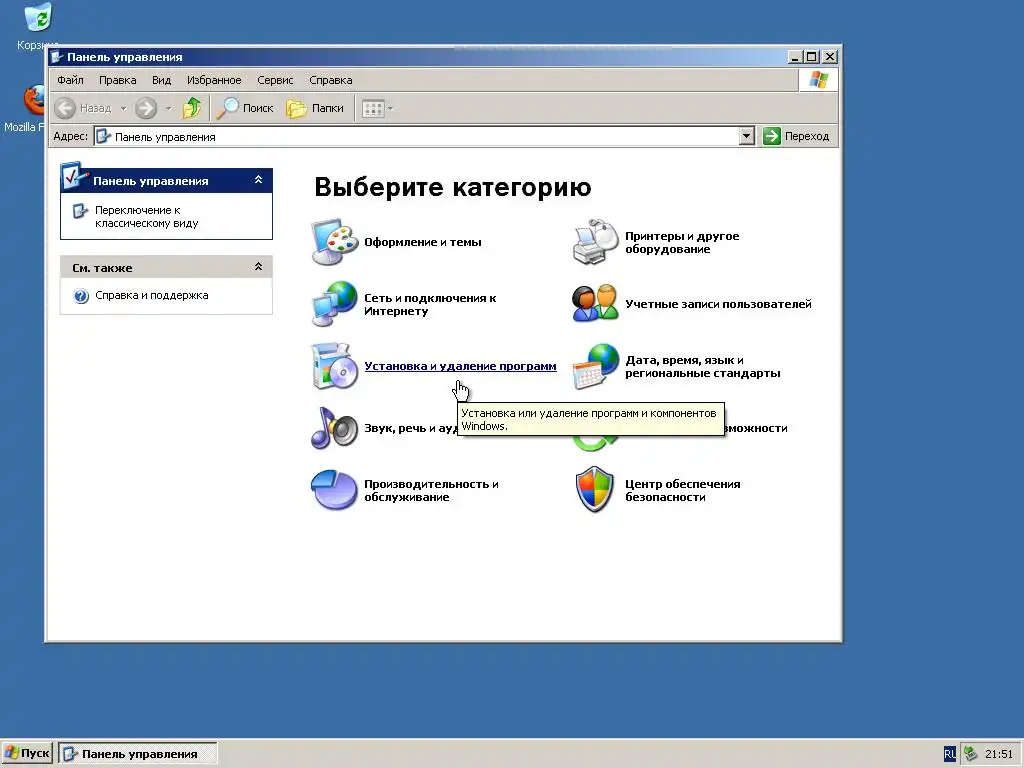
Task: Open the Appearance and Themes palette icon
Action: [334, 242]
